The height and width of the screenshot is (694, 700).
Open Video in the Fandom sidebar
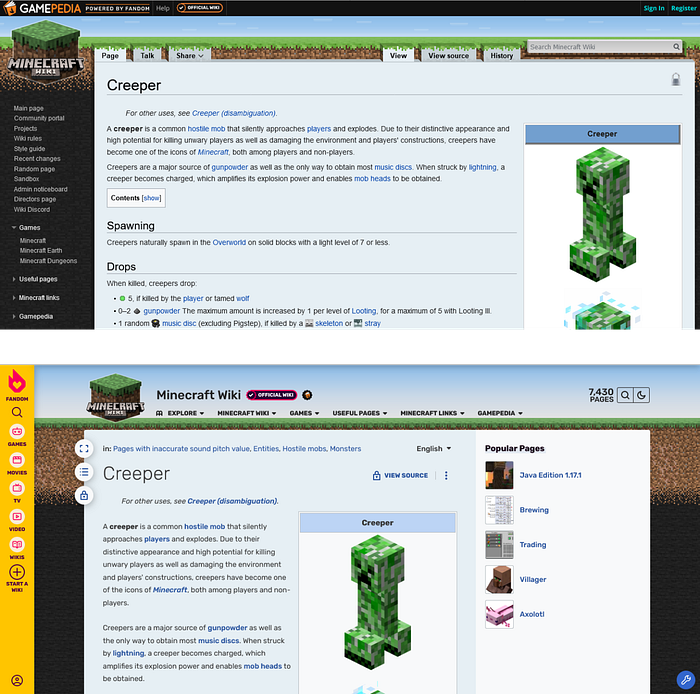click(17, 520)
